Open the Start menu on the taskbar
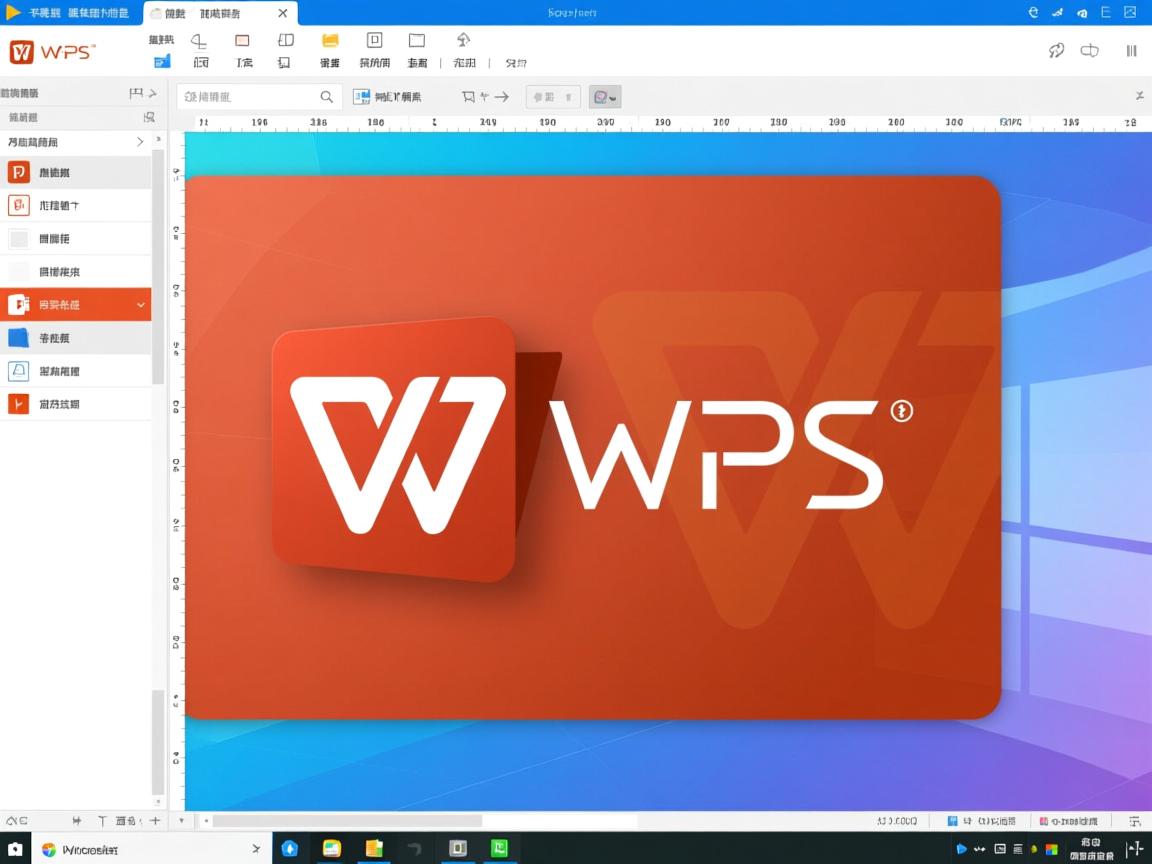Image resolution: width=1152 pixels, height=864 pixels. point(14,848)
